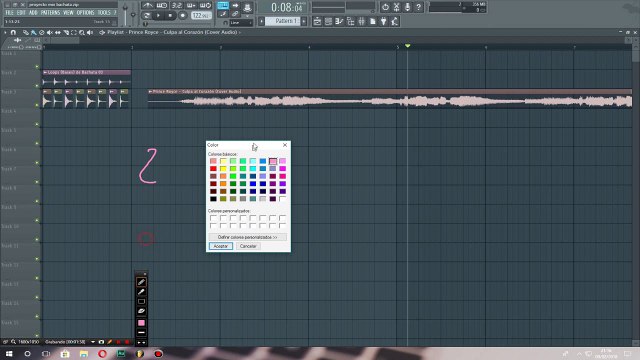
Task: Click the microphone one-click recording icon
Action: [407, 7]
